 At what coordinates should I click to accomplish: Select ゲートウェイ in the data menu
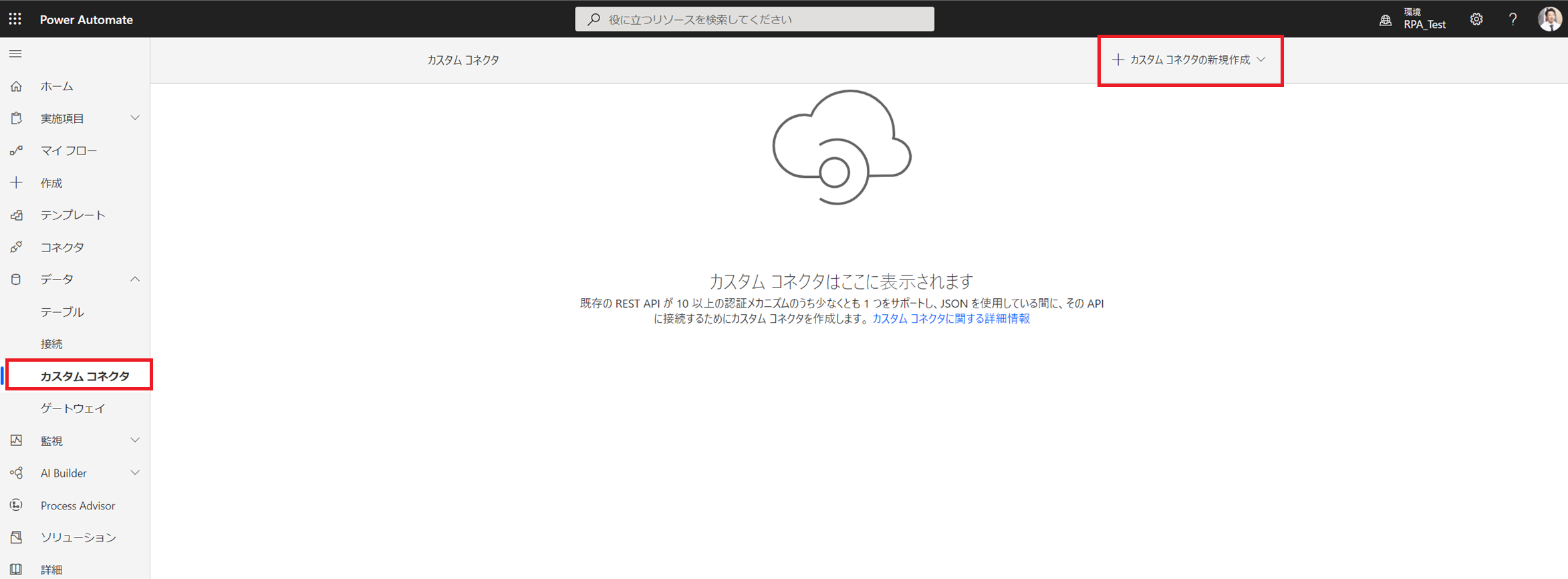click(73, 408)
